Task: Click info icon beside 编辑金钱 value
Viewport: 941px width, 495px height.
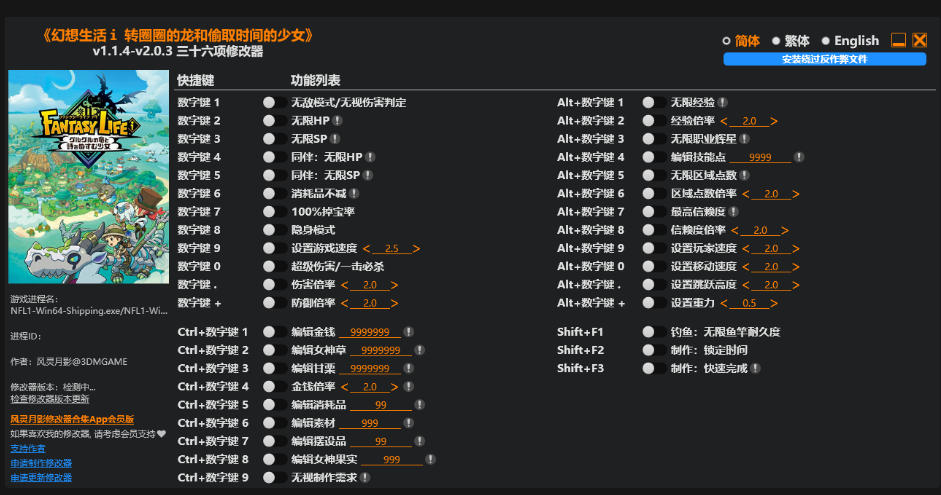Action: (409, 332)
